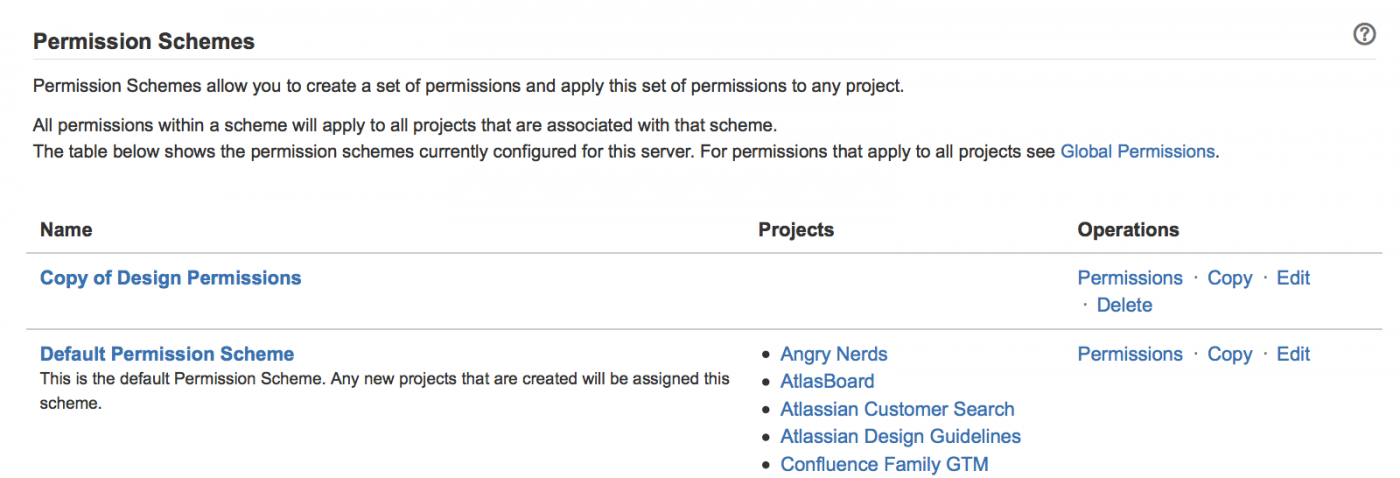Copy the Default Permission Scheme
The height and width of the screenshot is (478, 1400).
pyautogui.click(x=1229, y=354)
